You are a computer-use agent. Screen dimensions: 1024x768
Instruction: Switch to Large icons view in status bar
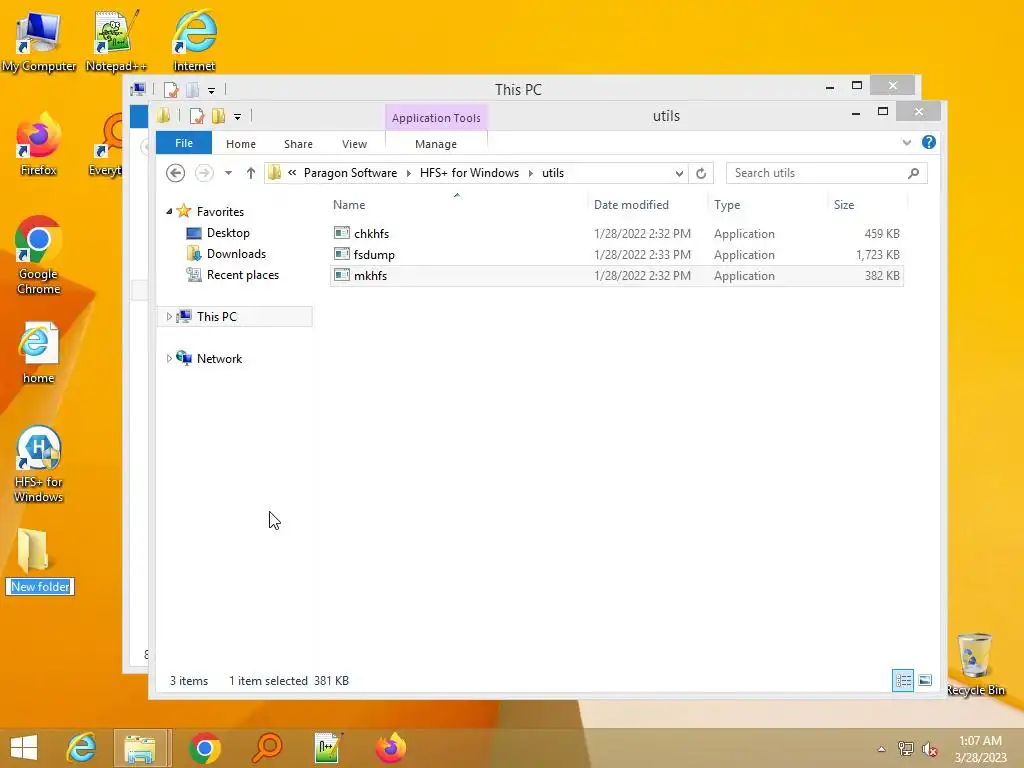pos(925,680)
